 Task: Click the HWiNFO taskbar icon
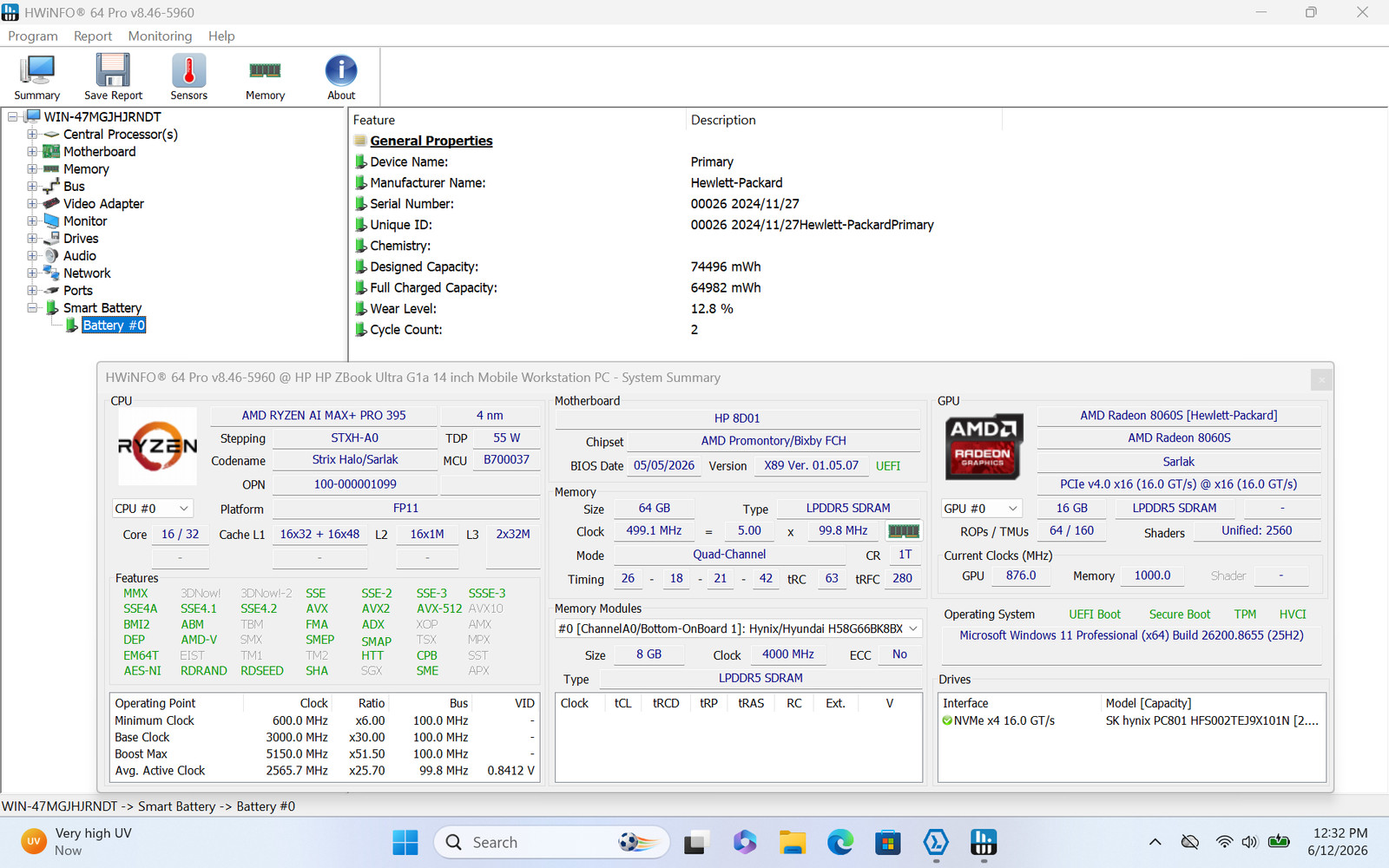[983, 842]
